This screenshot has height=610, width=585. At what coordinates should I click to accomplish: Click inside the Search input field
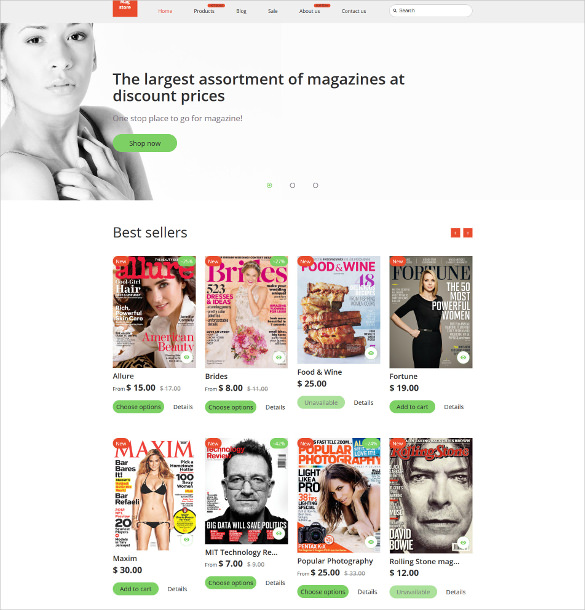click(431, 11)
